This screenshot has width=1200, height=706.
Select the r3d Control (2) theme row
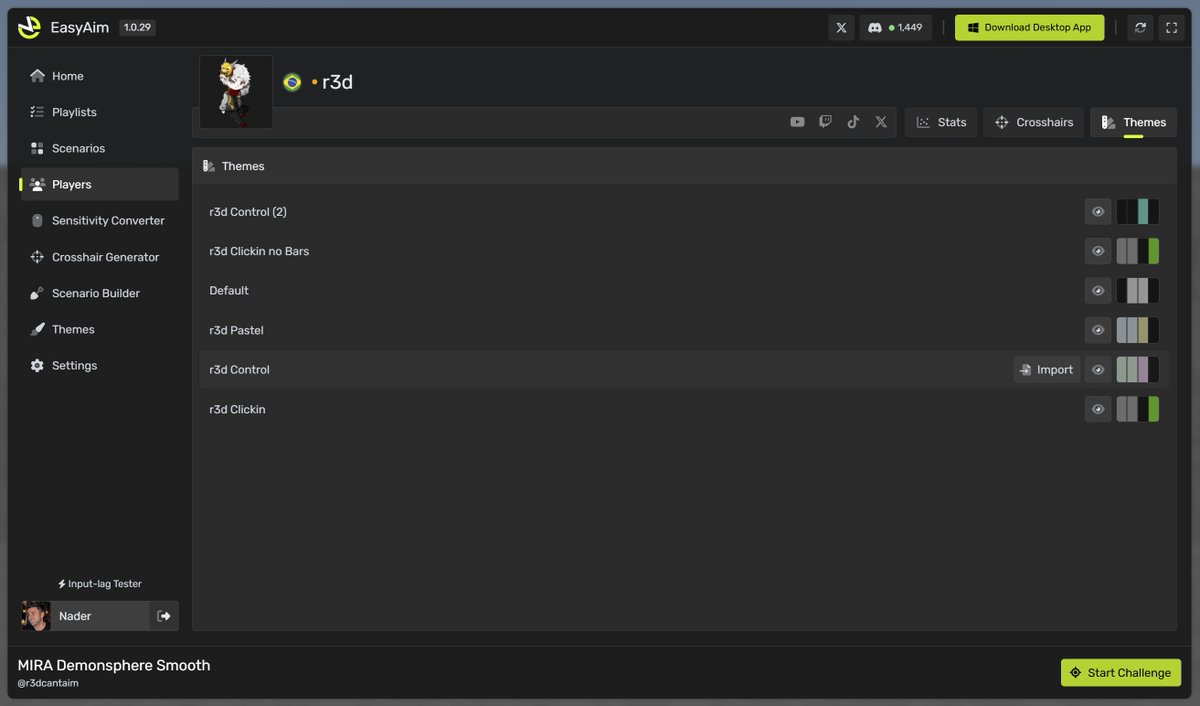click(684, 211)
